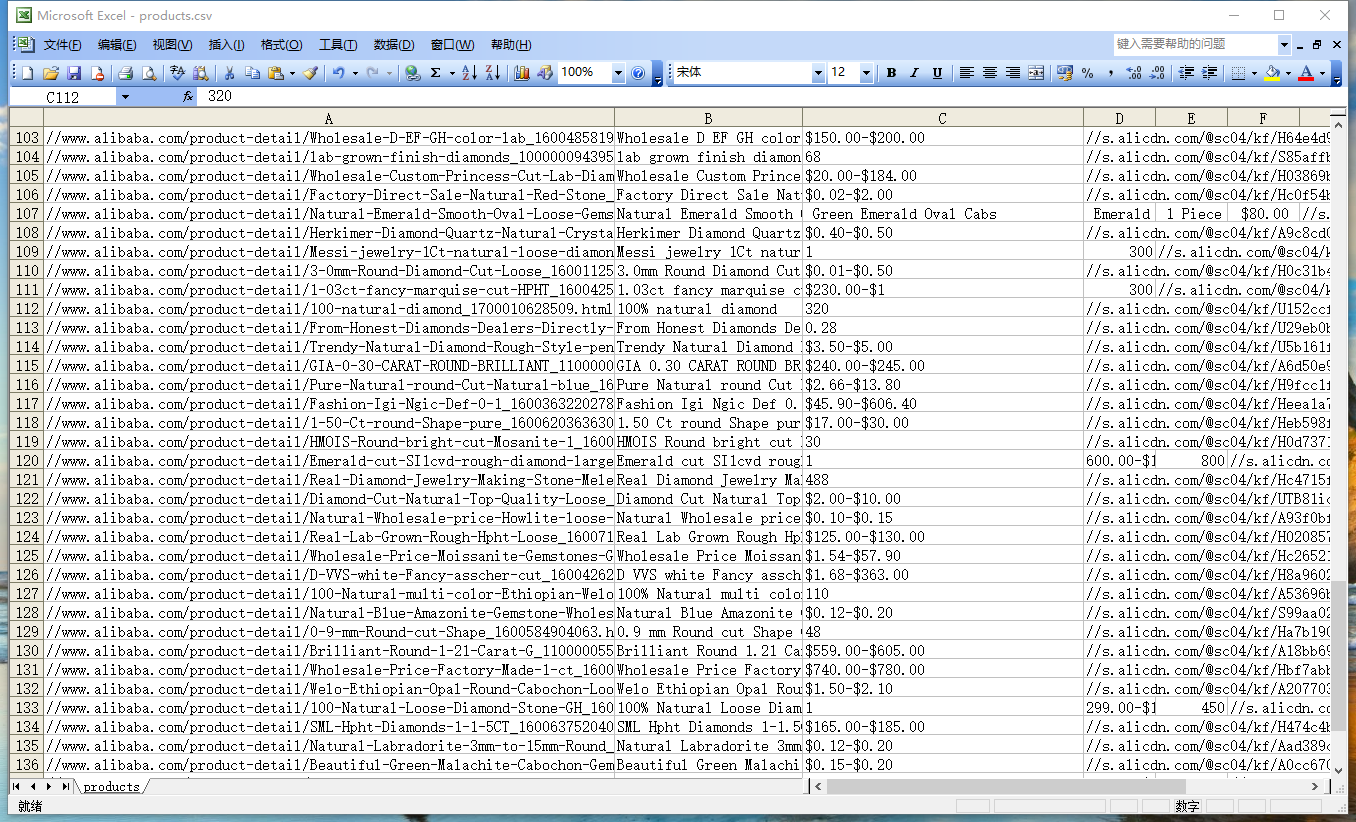Undo the last action
1356x822 pixels.
(x=339, y=73)
